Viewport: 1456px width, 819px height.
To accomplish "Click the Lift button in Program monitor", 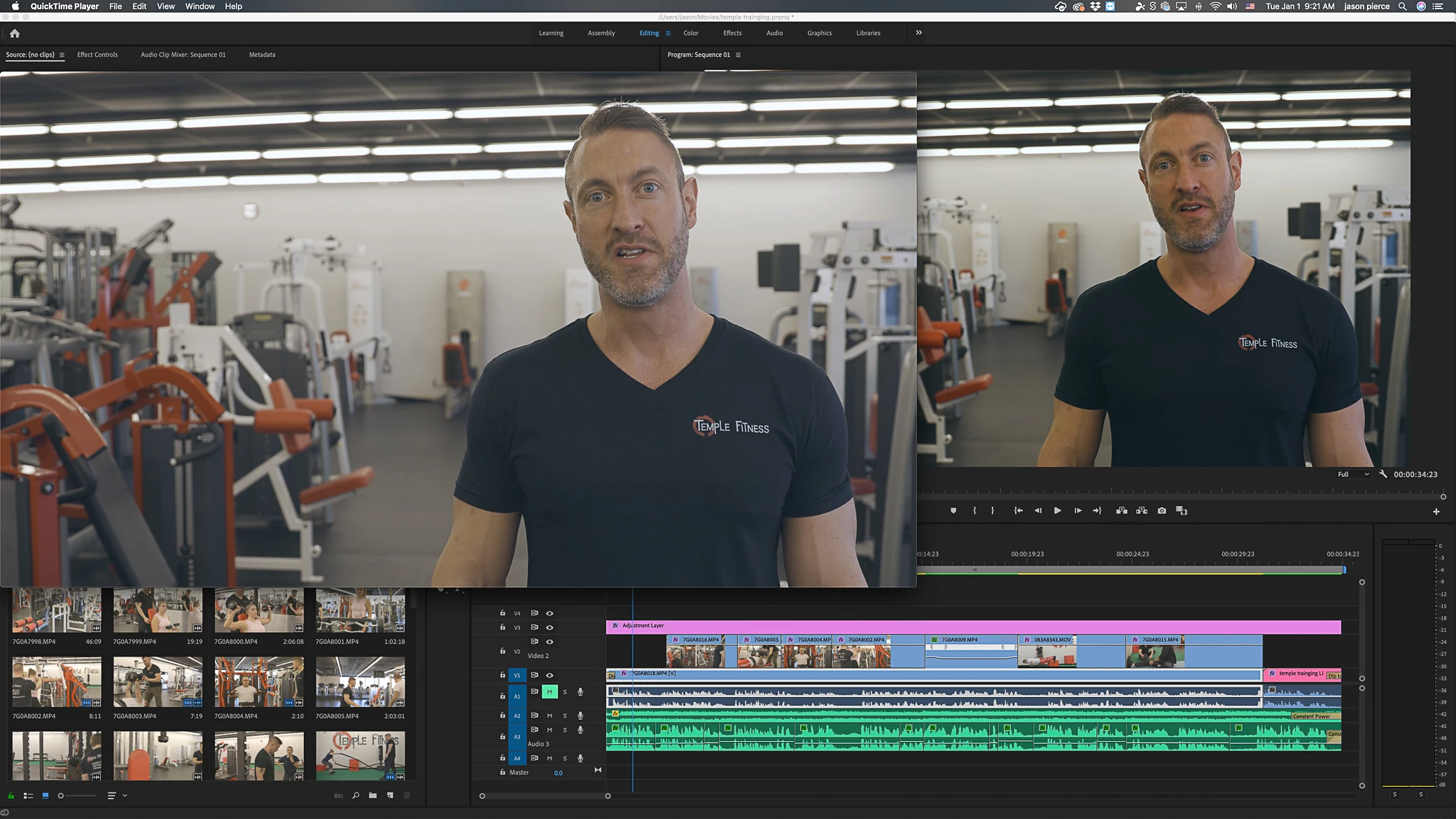I will tap(1121, 511).
